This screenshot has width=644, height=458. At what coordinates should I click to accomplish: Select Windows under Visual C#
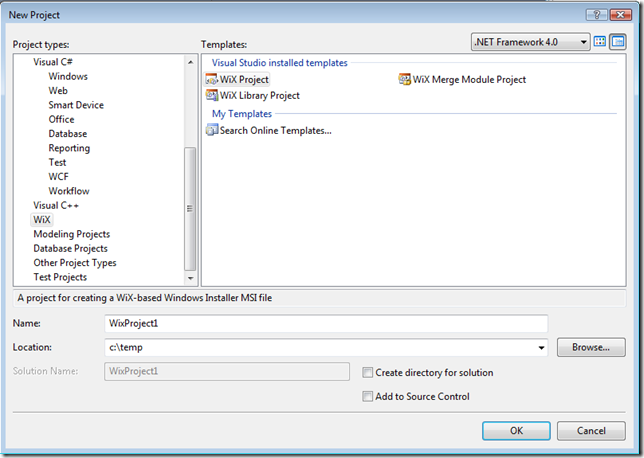[68, 76]
